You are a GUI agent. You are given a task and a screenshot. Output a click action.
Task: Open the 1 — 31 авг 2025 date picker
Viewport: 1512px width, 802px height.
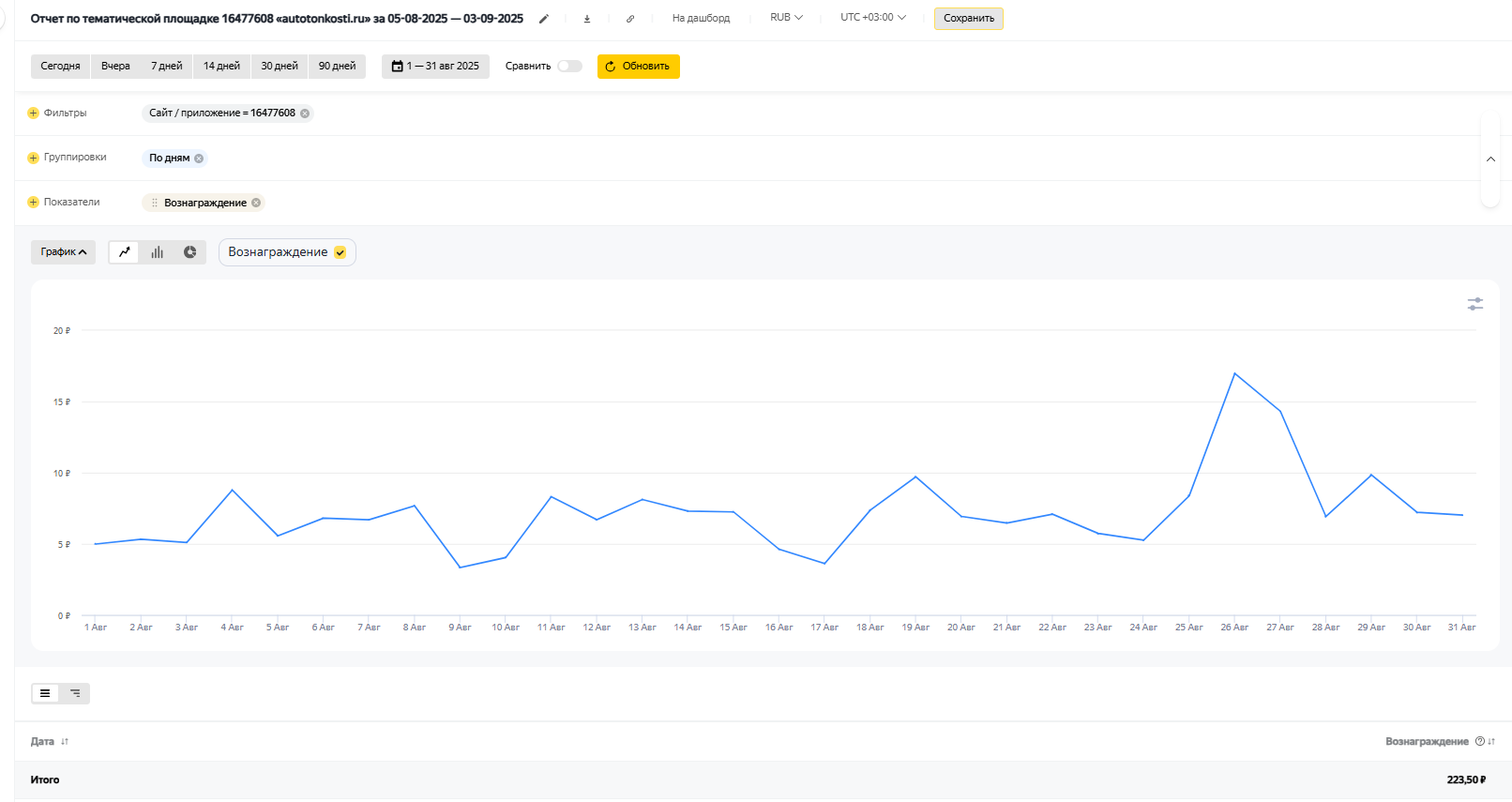tap(435, 67)
